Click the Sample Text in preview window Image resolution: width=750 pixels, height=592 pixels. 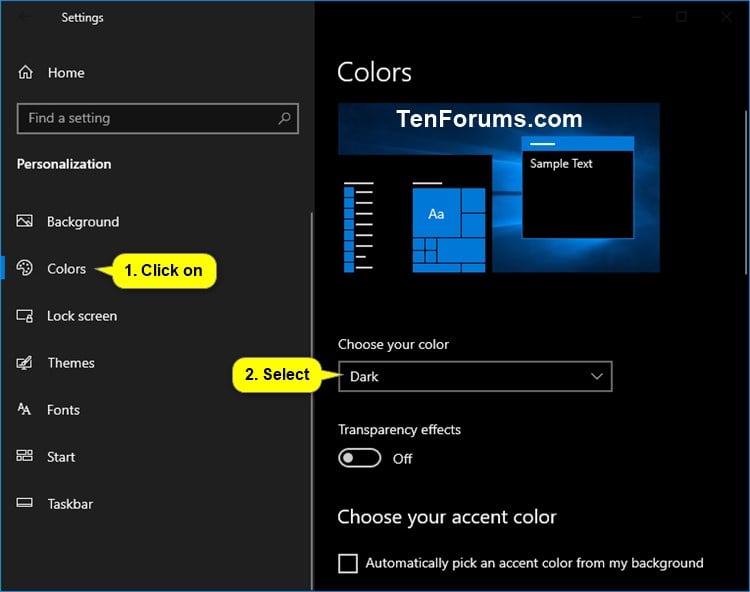[561, 164]
